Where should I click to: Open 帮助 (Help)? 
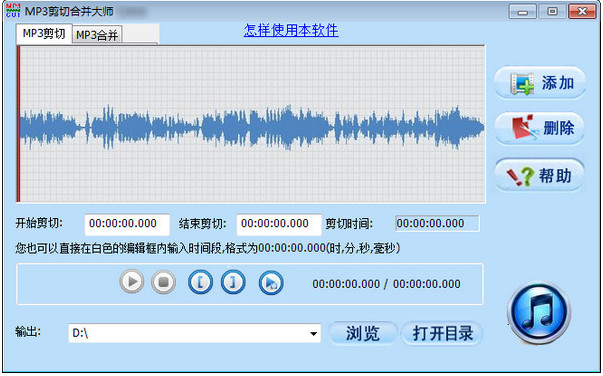pyautogui.click(x=540, y=176)
